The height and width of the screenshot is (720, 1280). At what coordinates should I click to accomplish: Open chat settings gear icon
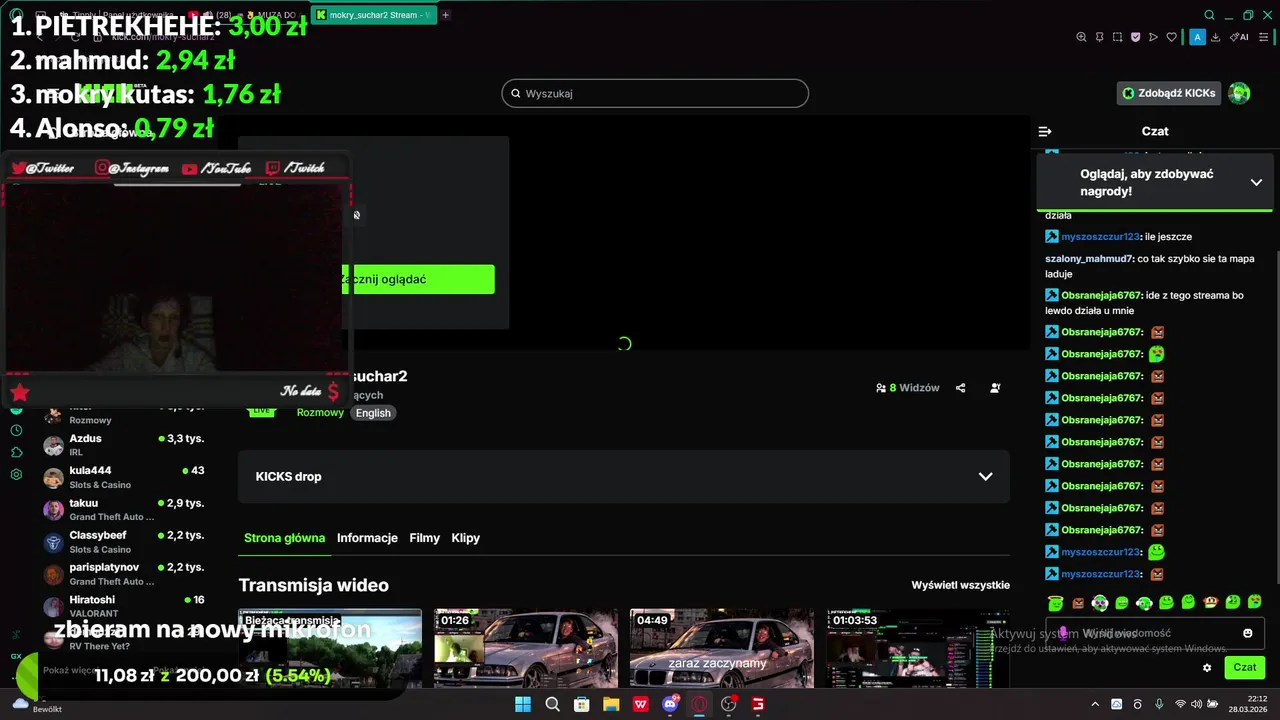(x=1207, y=667)
